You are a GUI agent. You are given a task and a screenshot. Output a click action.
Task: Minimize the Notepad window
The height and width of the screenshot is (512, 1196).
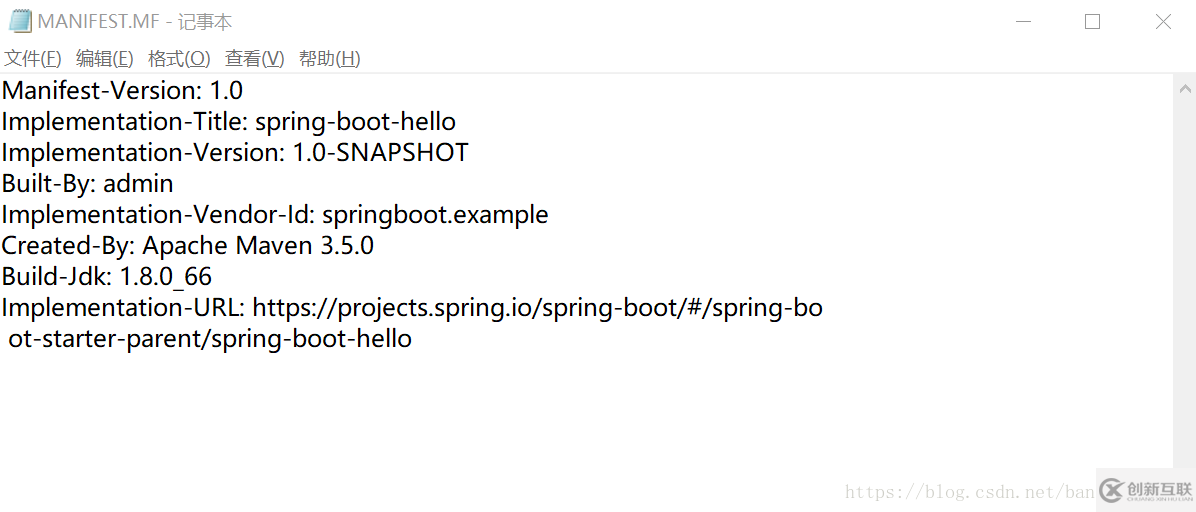[x=1024, y=21]
